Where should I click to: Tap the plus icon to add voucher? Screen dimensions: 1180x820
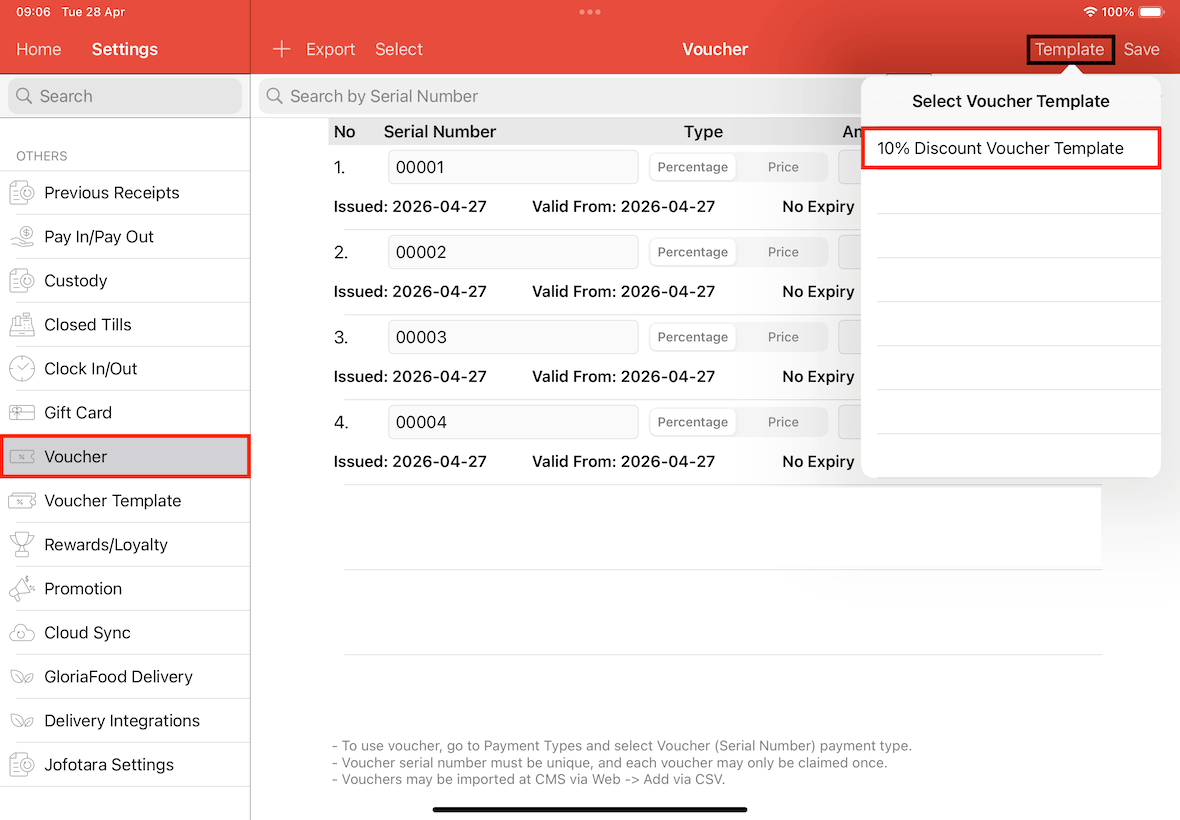281,50
